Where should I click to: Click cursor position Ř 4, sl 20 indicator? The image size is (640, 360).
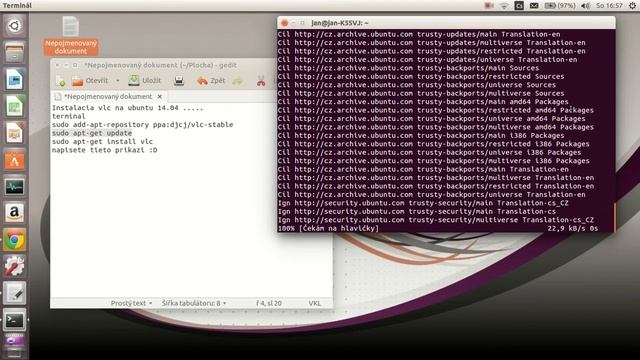coord(269,303)
